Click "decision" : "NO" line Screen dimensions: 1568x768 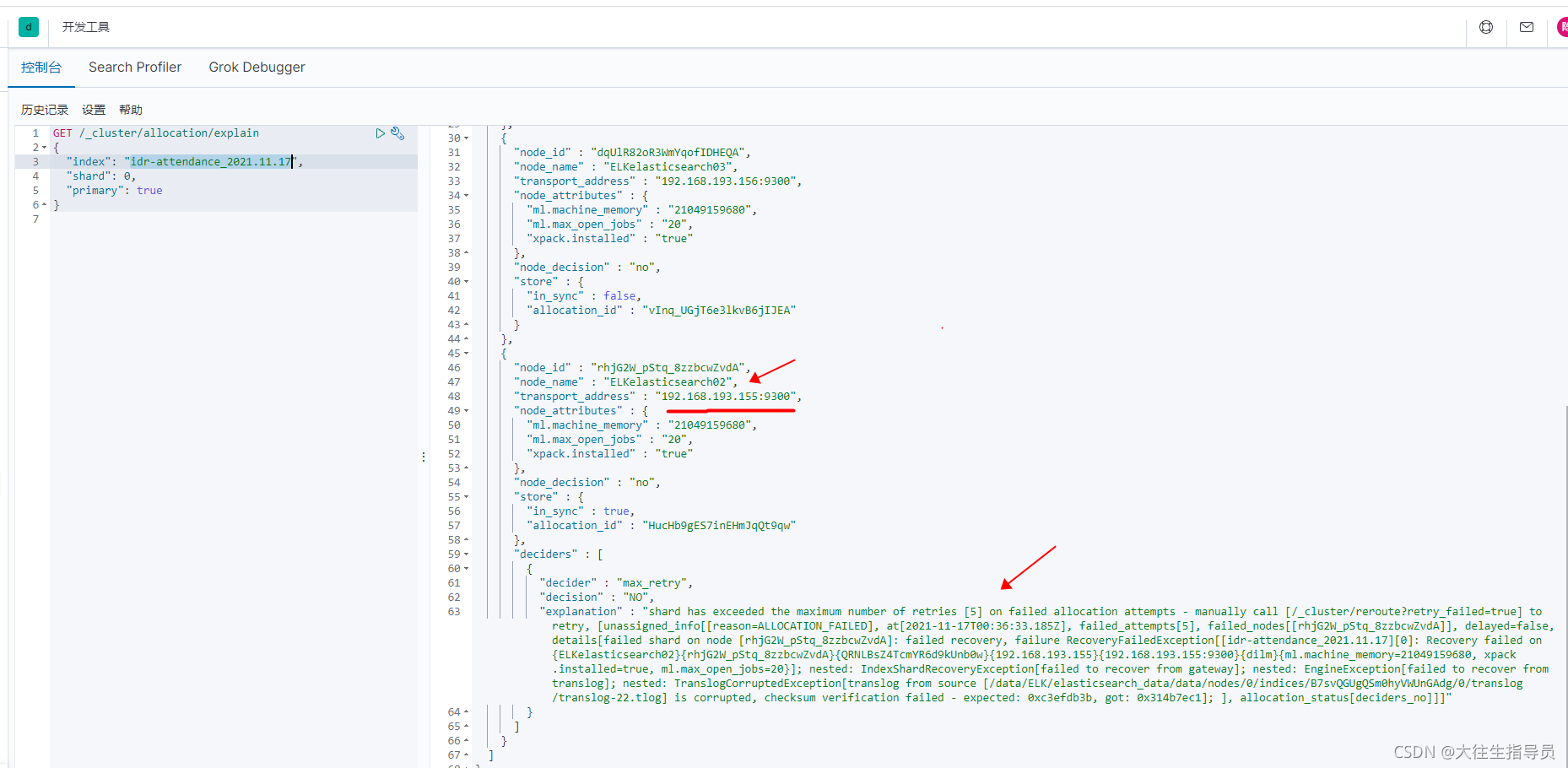coord(597,598)
